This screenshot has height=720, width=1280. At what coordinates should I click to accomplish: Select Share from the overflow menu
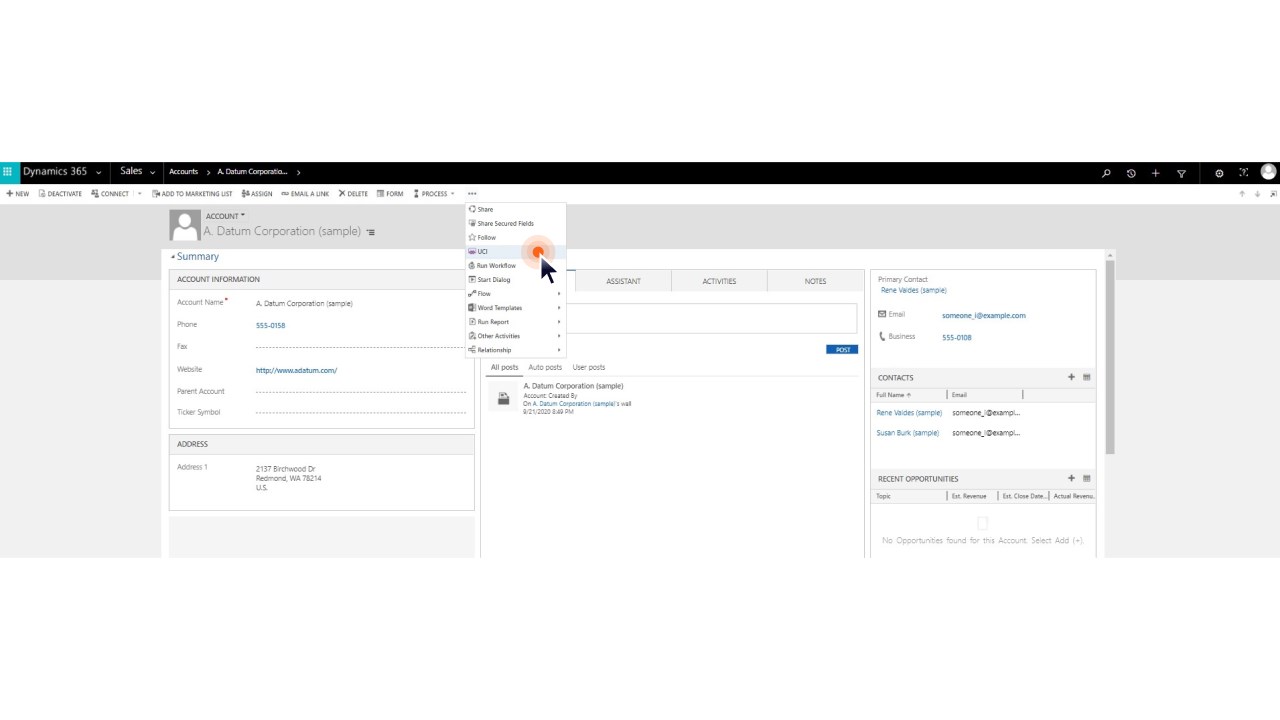pos(516,209)
